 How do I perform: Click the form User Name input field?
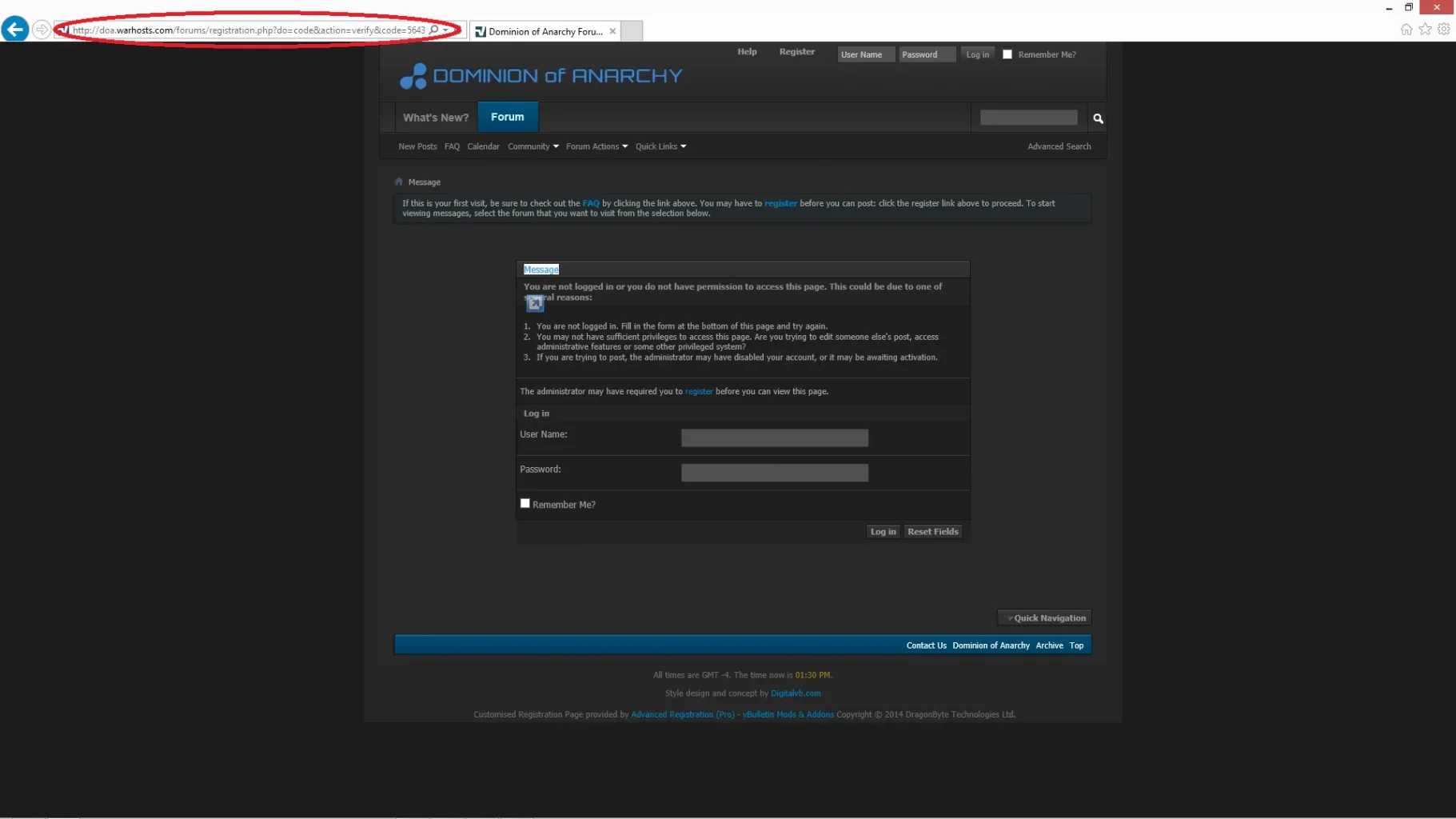click(x=775, y=437)
